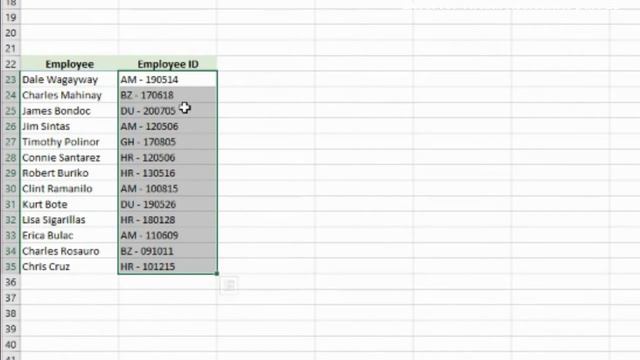Select row 22 via its row header
The width and height of the screenshot is (640, 360).
(x=11, y=64)
